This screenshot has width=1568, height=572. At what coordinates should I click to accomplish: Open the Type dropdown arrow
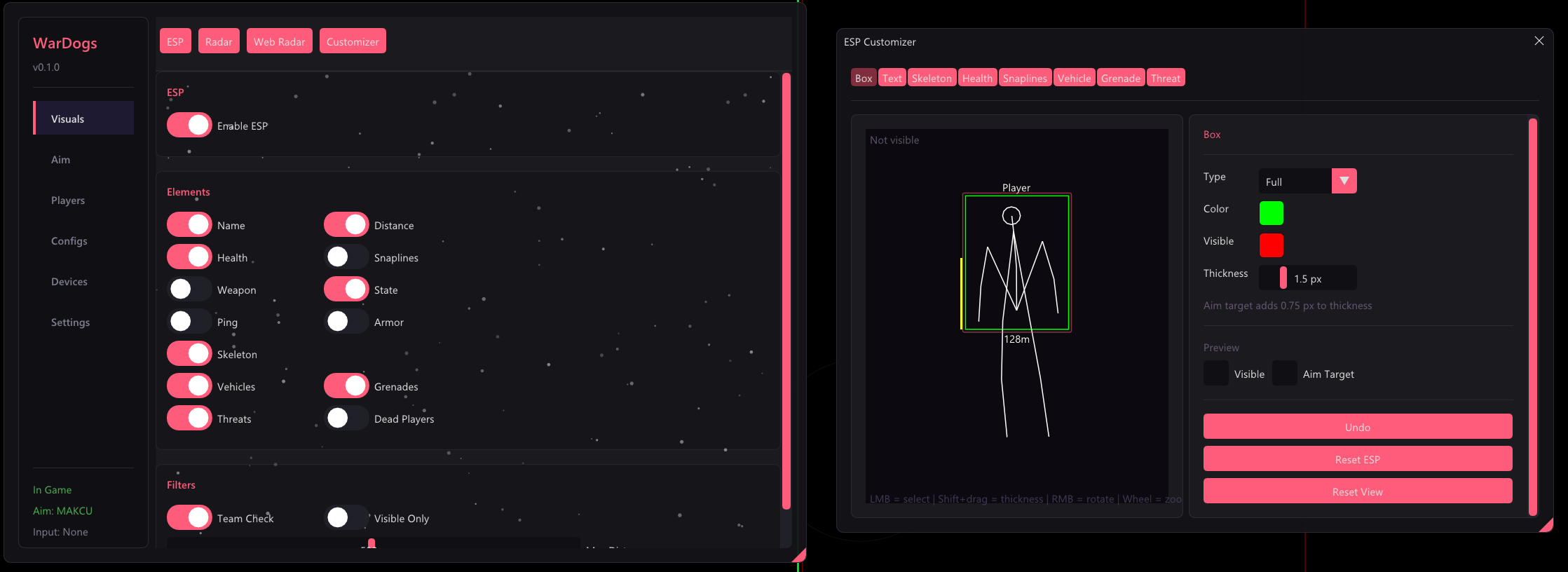pyautogui.click(x=1344, y=181)
